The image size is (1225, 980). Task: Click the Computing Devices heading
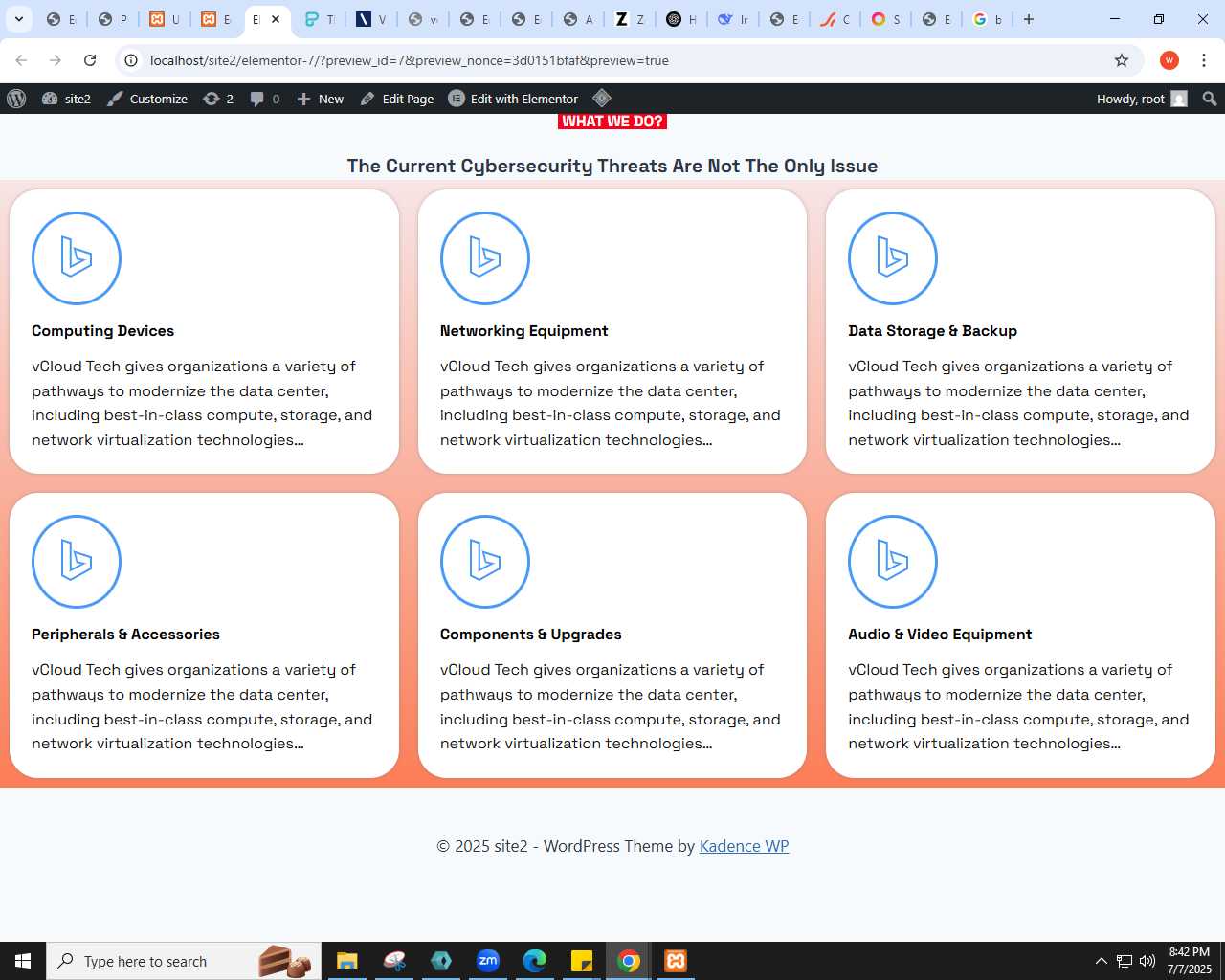point(103,331)
